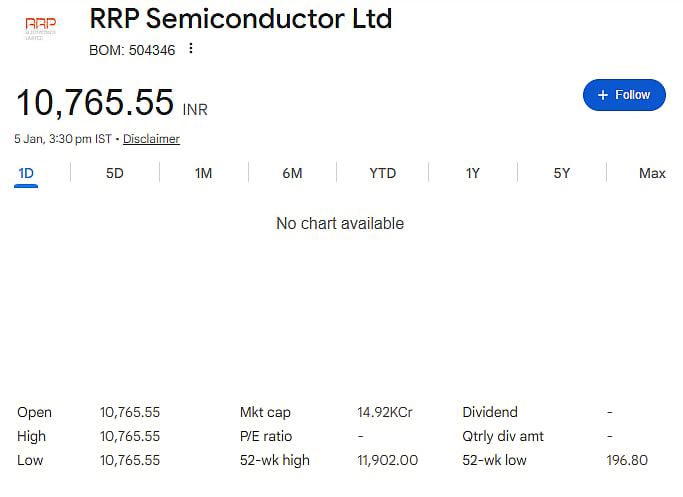This screenshot has width=683, height=497.
Task: Switch to the 5D chart range
Action: (115, 173)
